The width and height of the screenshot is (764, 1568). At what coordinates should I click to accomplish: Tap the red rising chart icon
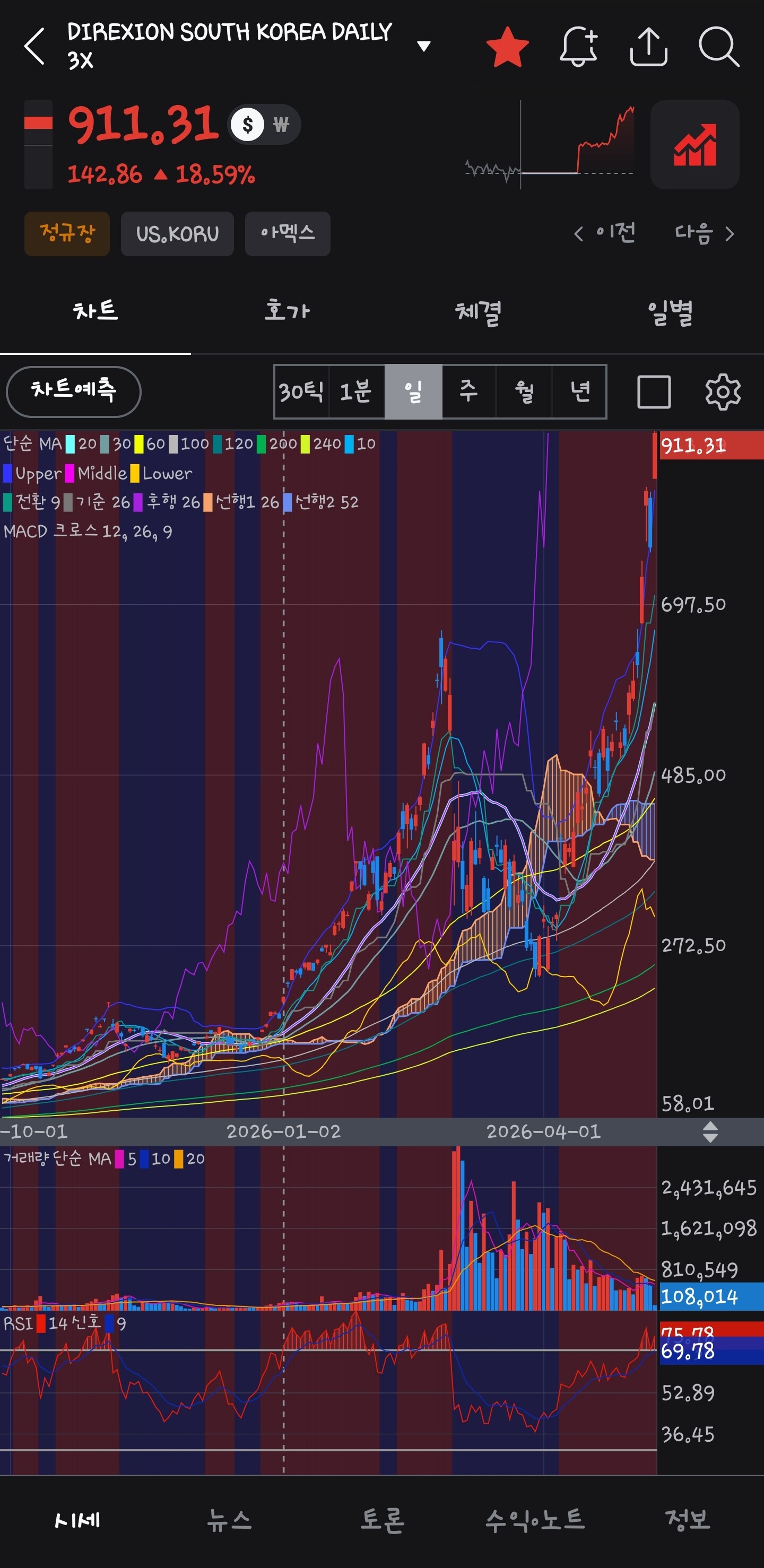coord(694,145)
